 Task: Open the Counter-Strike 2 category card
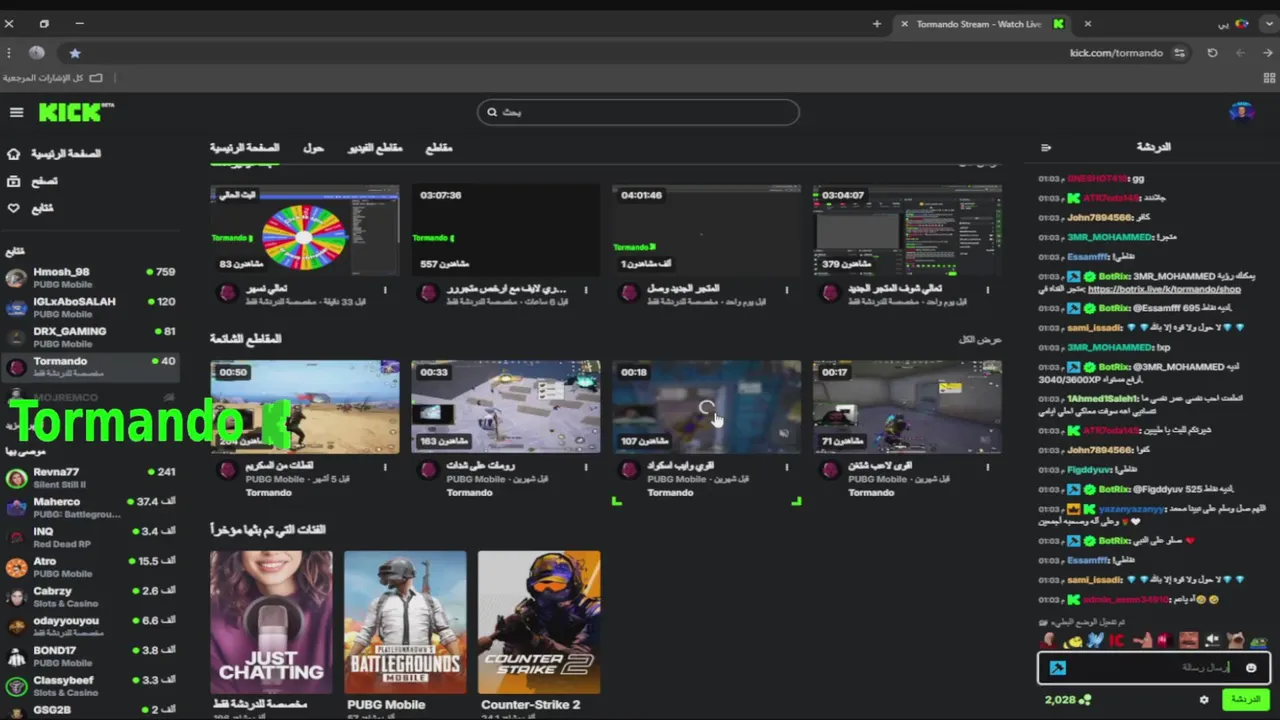(x=539, y=622)
